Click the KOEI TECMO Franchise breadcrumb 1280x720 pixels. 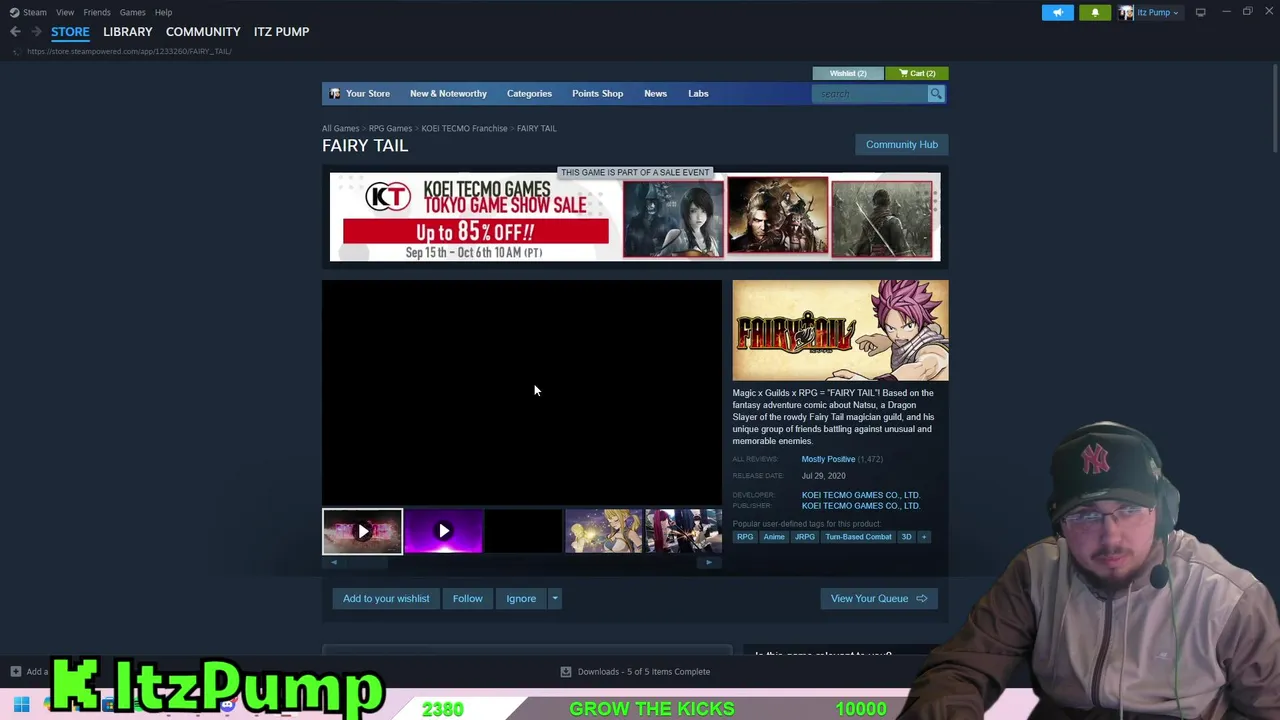[x=464, y=128]
